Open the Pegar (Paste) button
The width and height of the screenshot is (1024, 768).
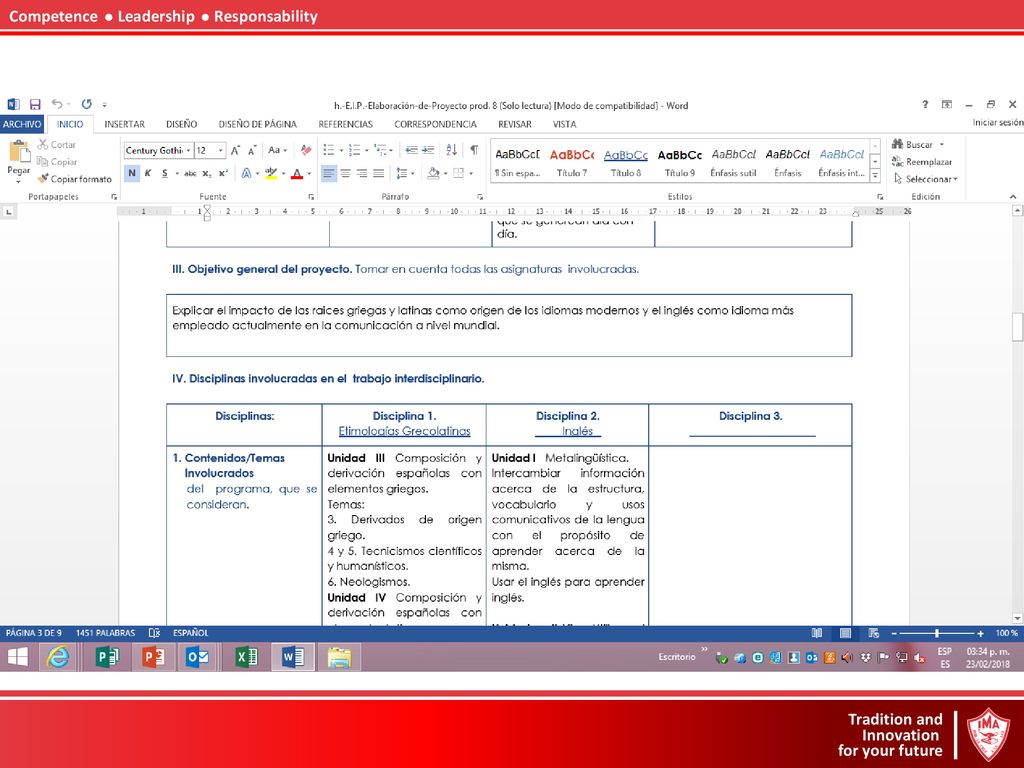pos(18,161)
